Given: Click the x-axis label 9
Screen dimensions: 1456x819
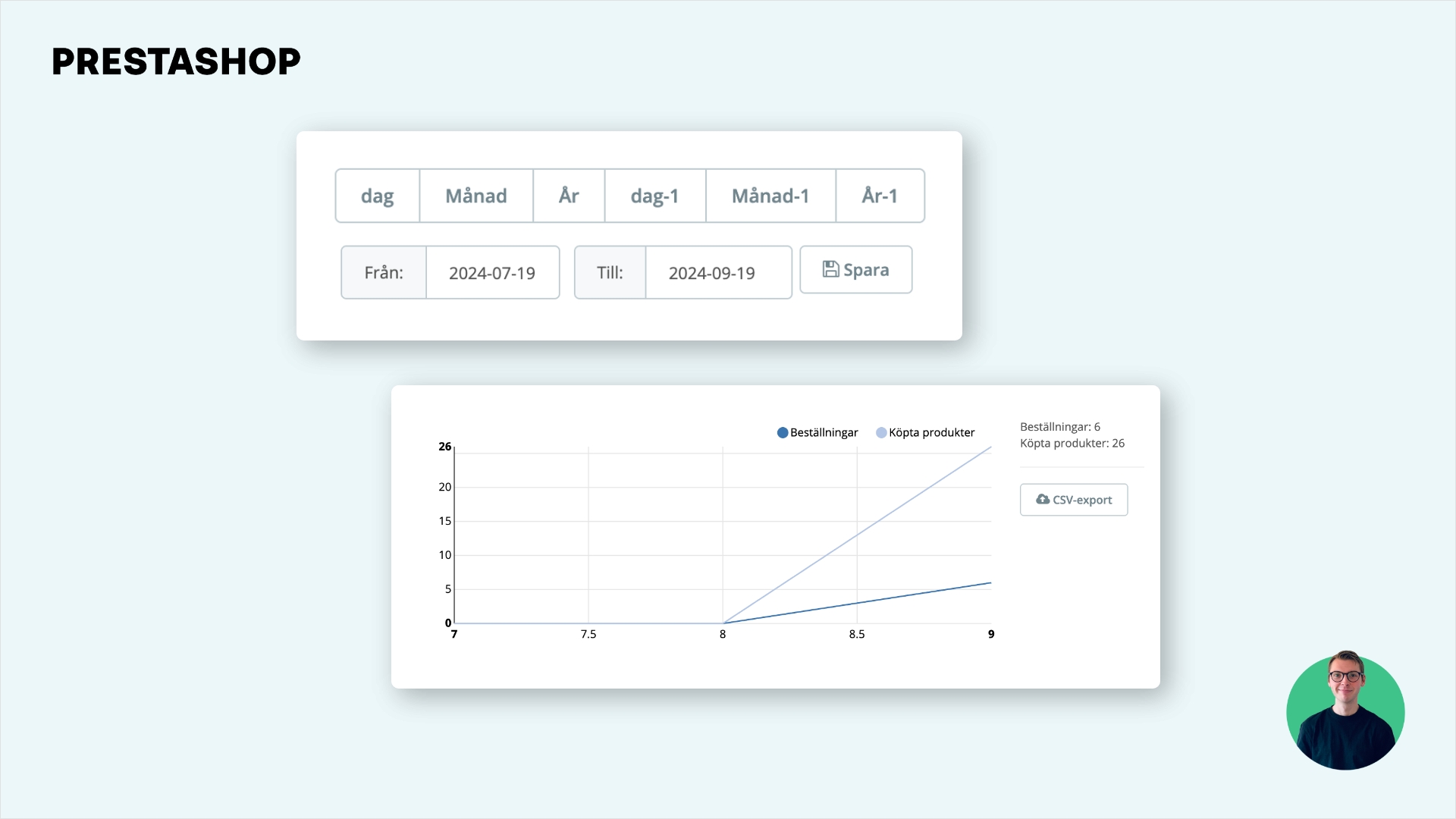Looking at the screenshot, I should click(991, 634).
